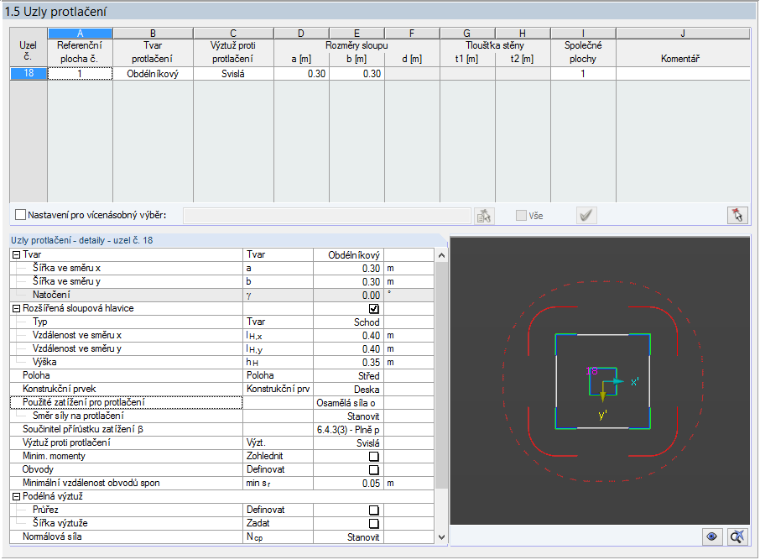Click the green checkmark apply icon

pos(586,215)
